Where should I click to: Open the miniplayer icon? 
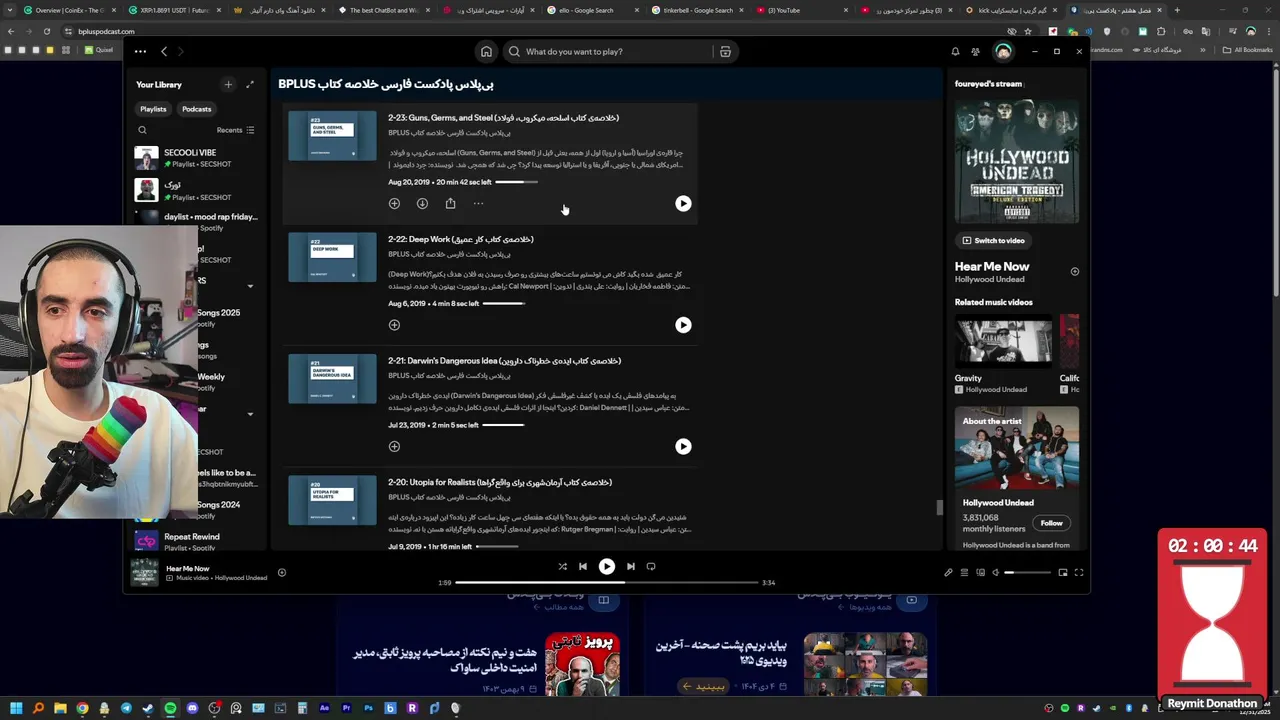pos(1063,572)
